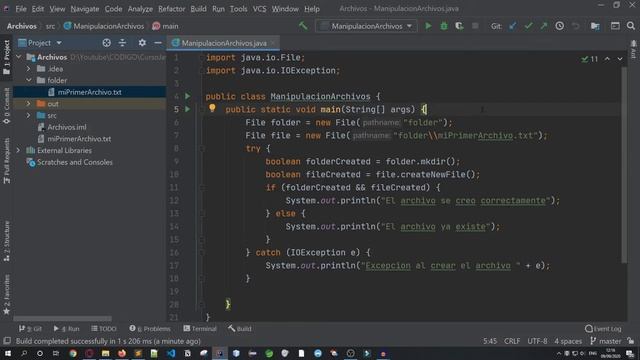Viewport: 640px width, 360px height.
Task: Toggle the Commit side tool window
Action: pyautogui.click(x=7, y=106)
